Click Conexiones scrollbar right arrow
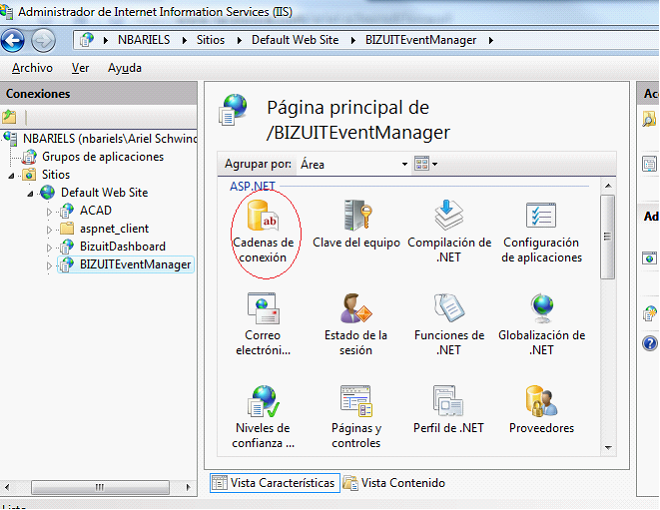Viewport: 660px width, 510px height. click(188, 487)
